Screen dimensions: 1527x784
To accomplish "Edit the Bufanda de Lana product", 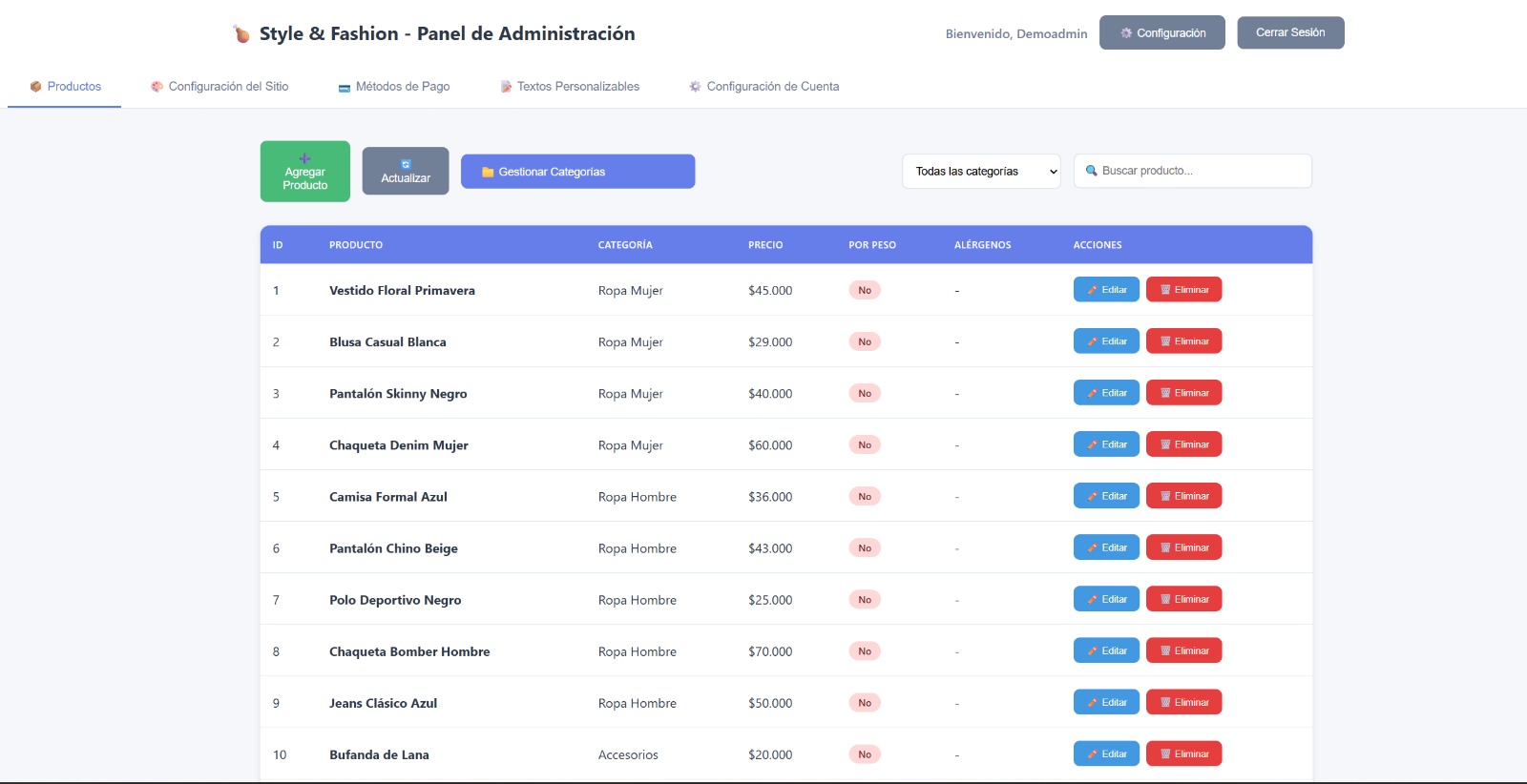I will (x=1106, y=753).
